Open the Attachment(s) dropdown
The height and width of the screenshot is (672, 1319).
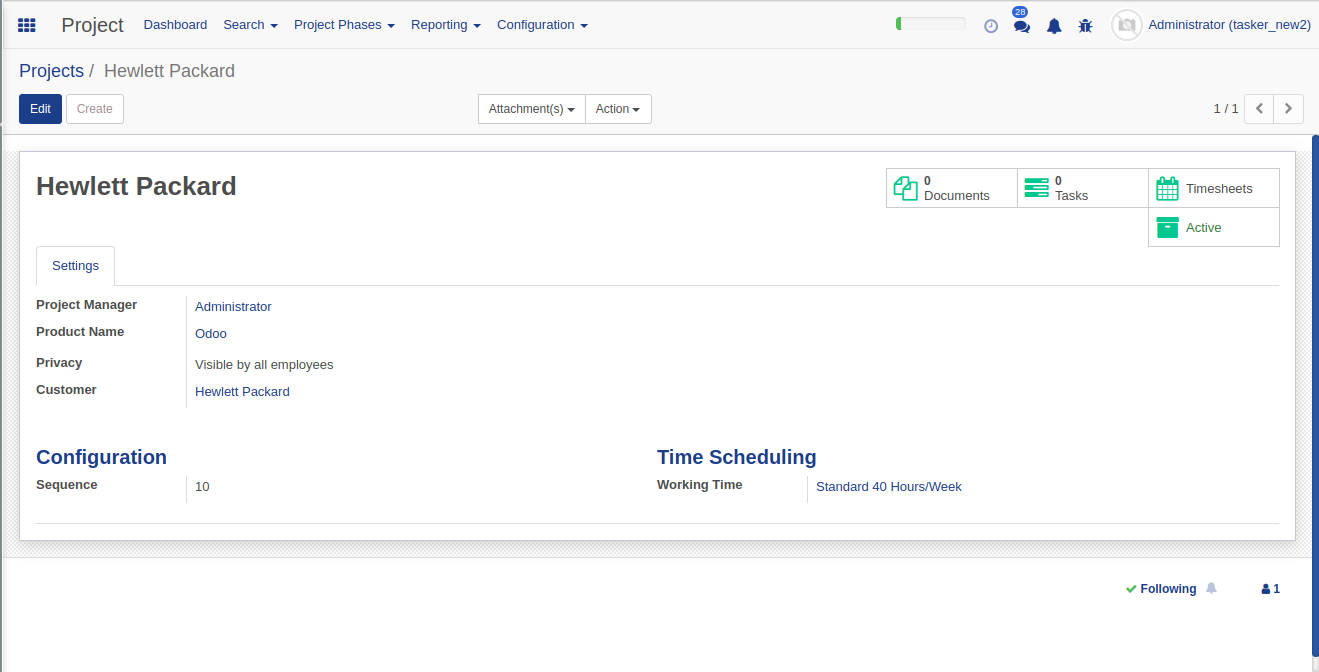pos(532,109)
